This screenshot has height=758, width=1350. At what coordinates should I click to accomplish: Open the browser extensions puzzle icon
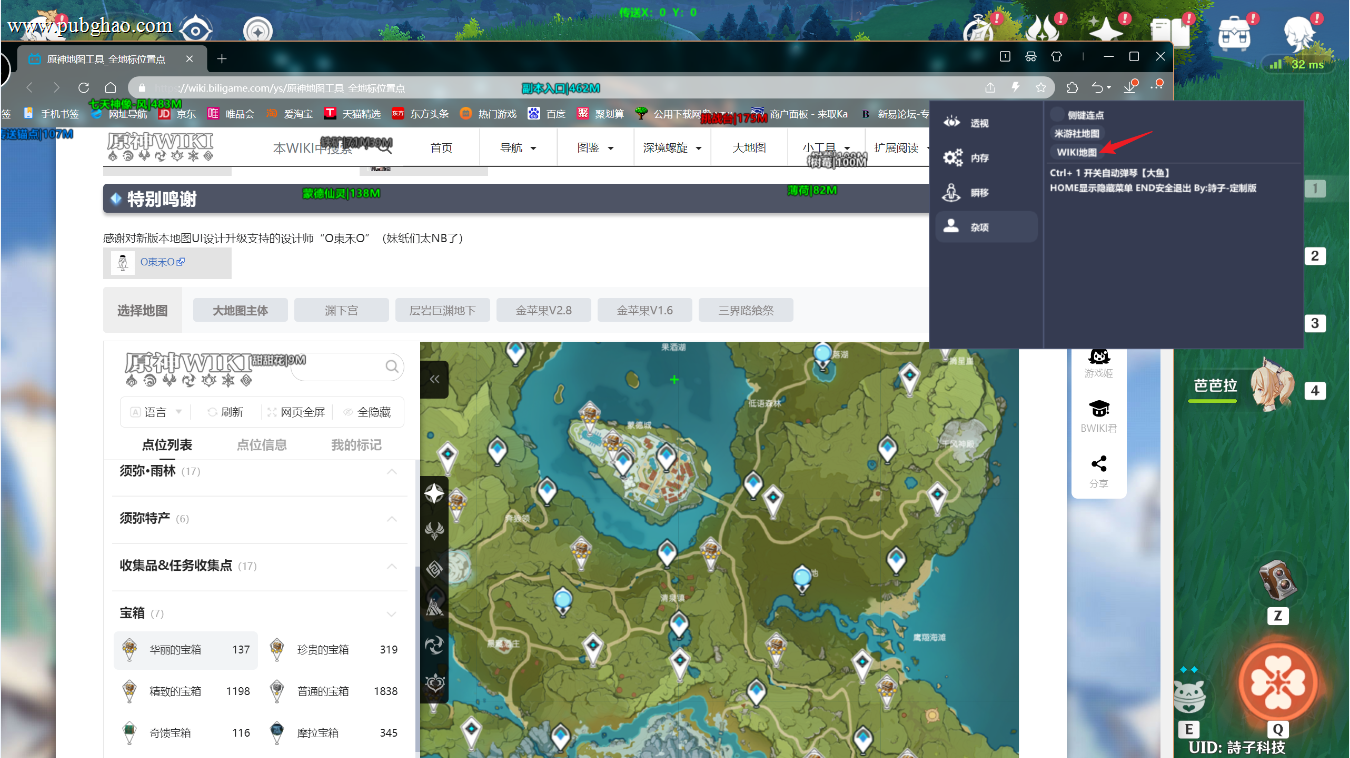pyautogui.click(x=1072, y=87)
